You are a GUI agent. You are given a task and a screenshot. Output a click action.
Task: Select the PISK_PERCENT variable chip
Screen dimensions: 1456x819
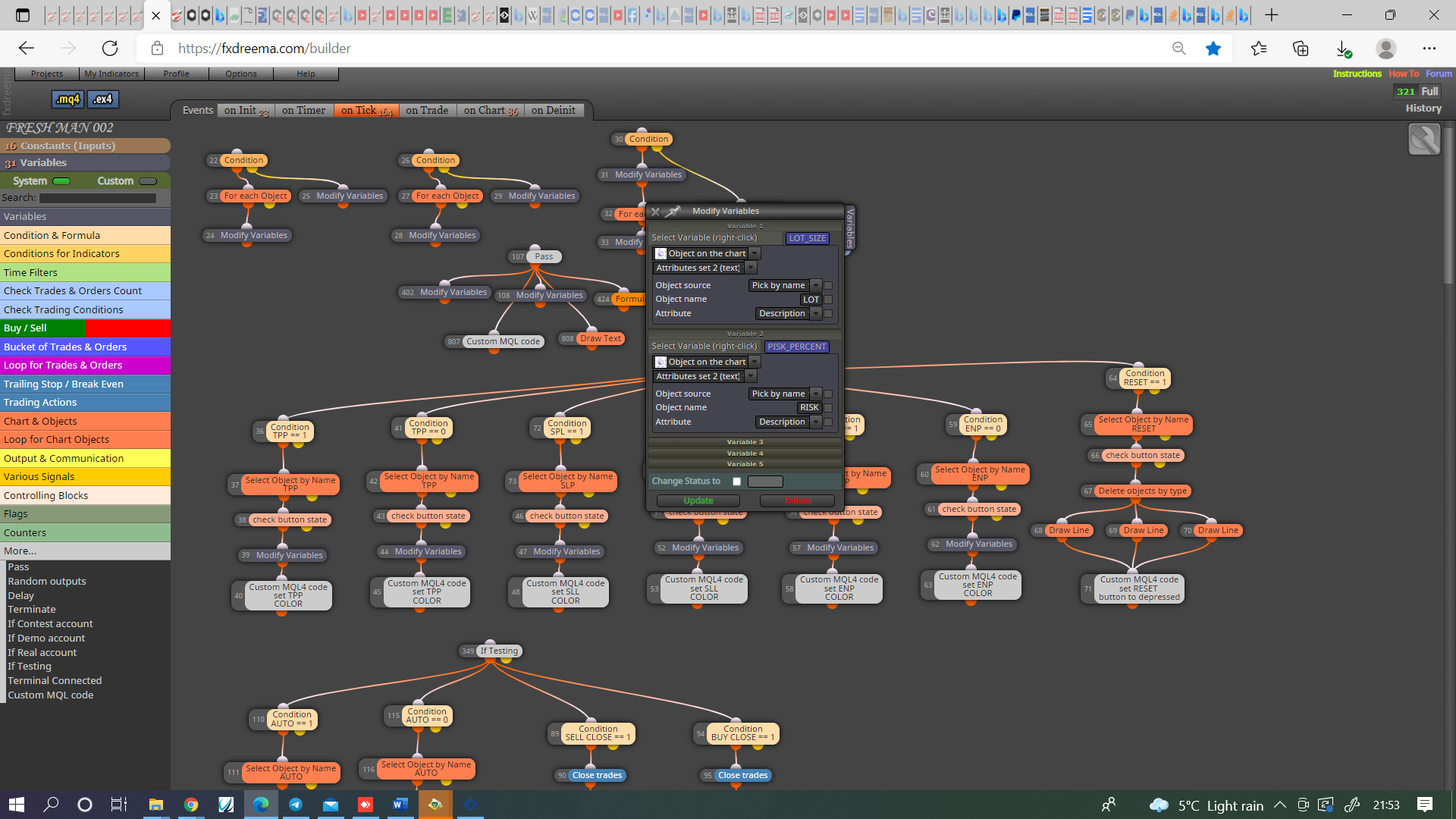point(796,347)
